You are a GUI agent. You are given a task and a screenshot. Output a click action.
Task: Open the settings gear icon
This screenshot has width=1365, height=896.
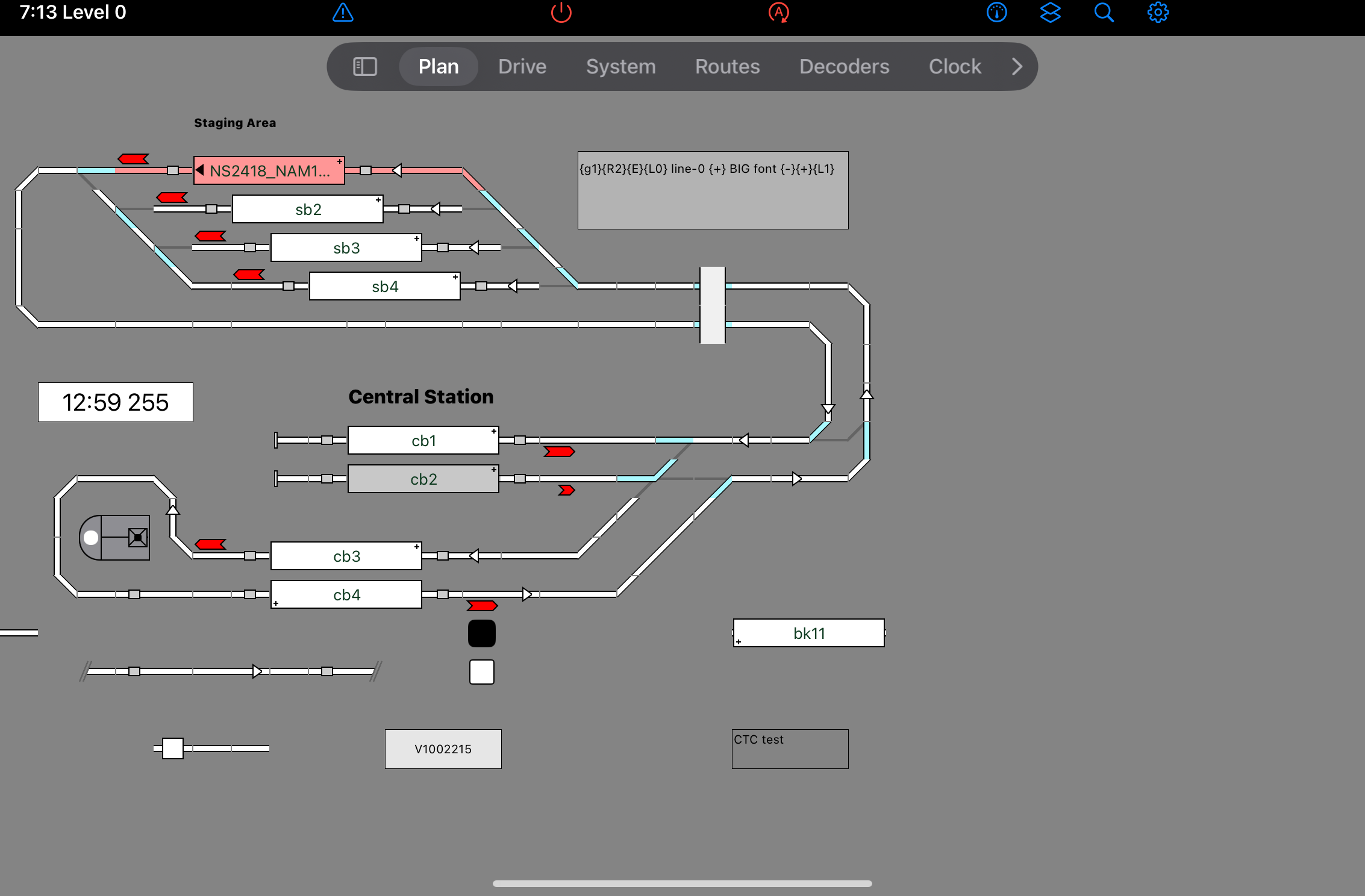(1157, 13)
